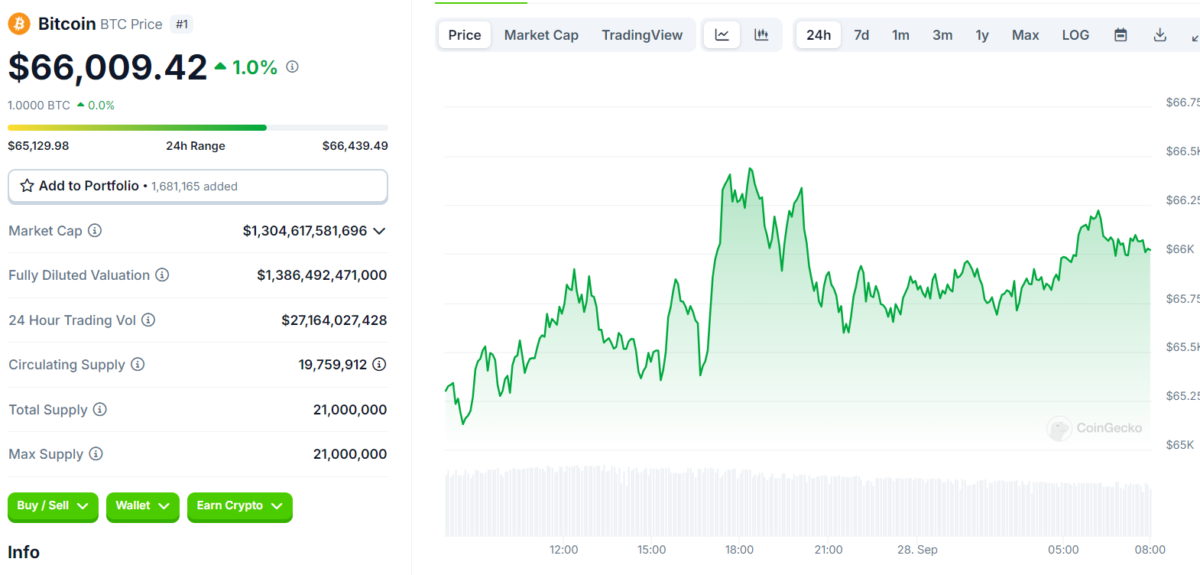1200x575 pixels.
Task: Set the chart range to 24h
Action: pos(818,35)
